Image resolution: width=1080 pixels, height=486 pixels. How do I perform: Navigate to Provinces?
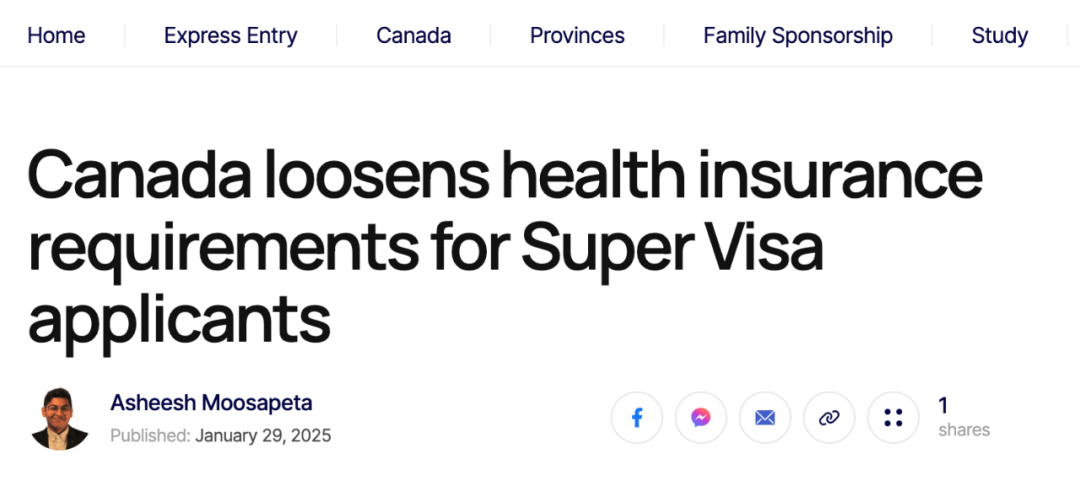click(577, 35)
